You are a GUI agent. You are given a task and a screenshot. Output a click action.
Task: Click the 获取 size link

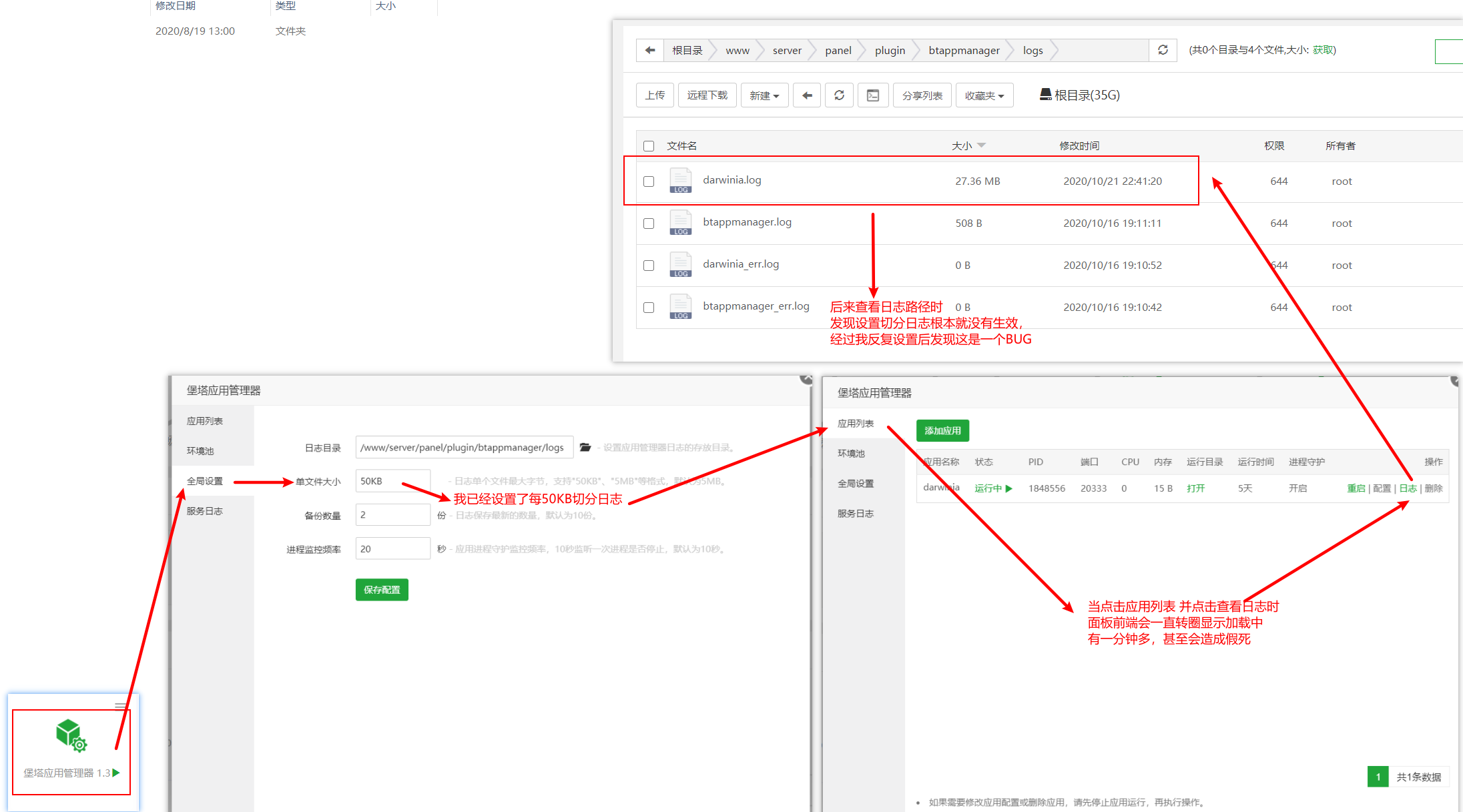click(1322, 50)
